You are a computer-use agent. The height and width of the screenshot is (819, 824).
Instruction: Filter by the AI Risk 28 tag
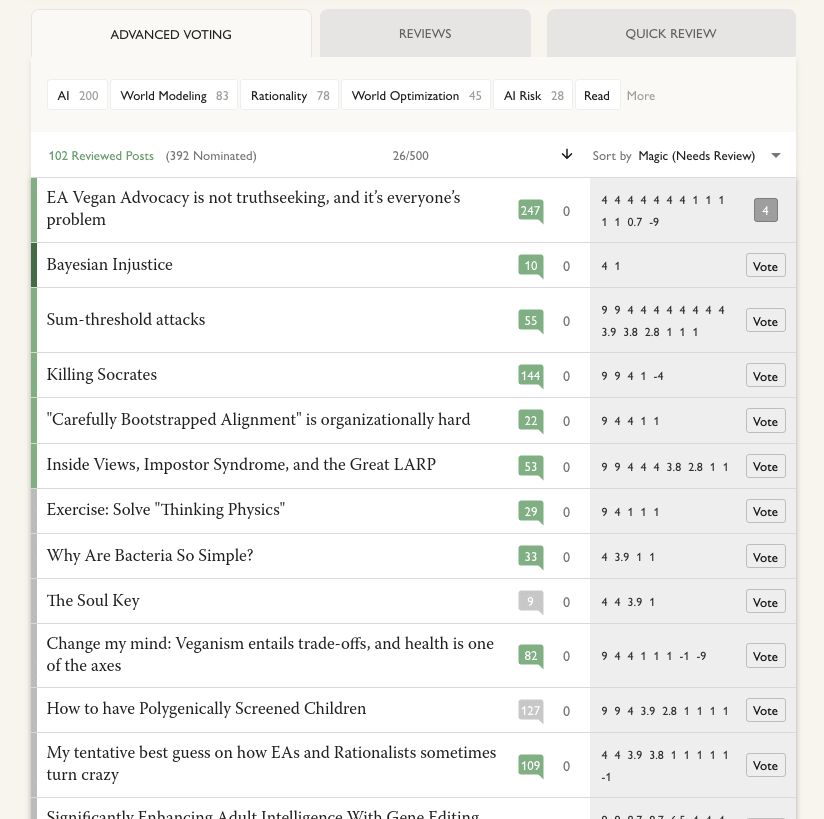point(533,96)
